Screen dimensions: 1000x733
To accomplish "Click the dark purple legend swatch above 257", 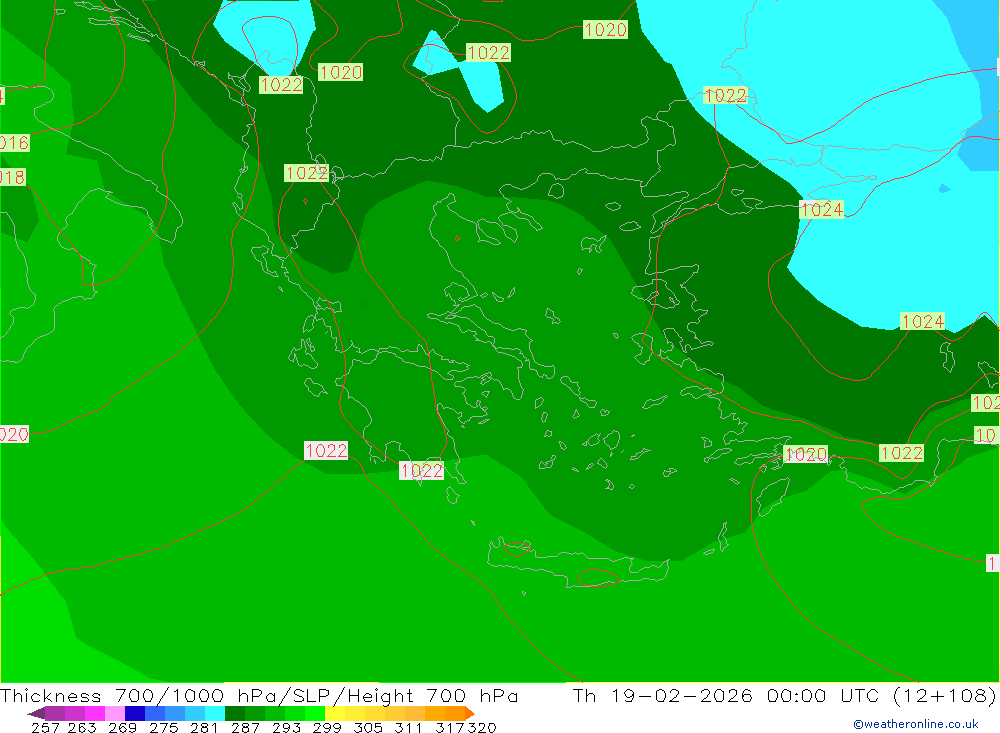I will pyautogui.click(x=55, y=713).
